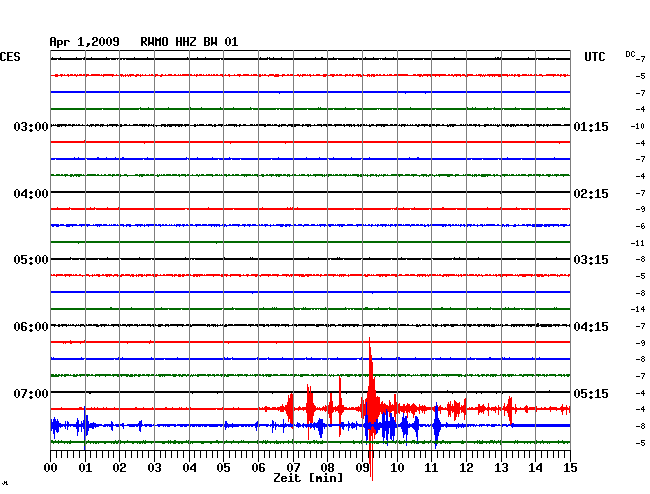Select the local time label "03:00"
This screenshot has height=494, width=650.
pyautogui.click(x=31, y=126)
